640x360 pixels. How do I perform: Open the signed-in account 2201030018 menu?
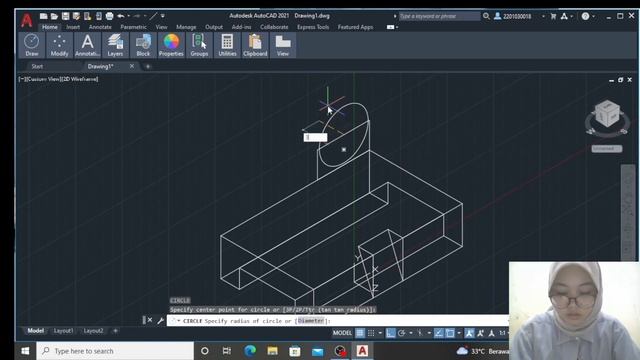point(517,16)
